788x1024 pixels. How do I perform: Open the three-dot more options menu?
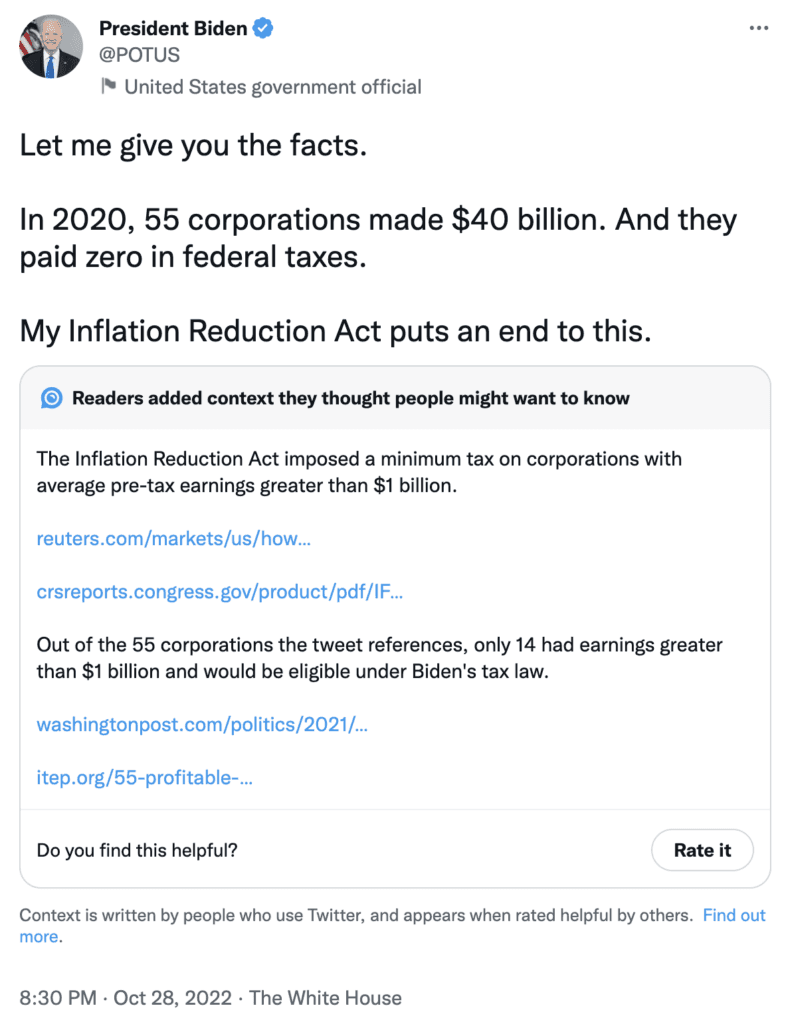(758, 28)
